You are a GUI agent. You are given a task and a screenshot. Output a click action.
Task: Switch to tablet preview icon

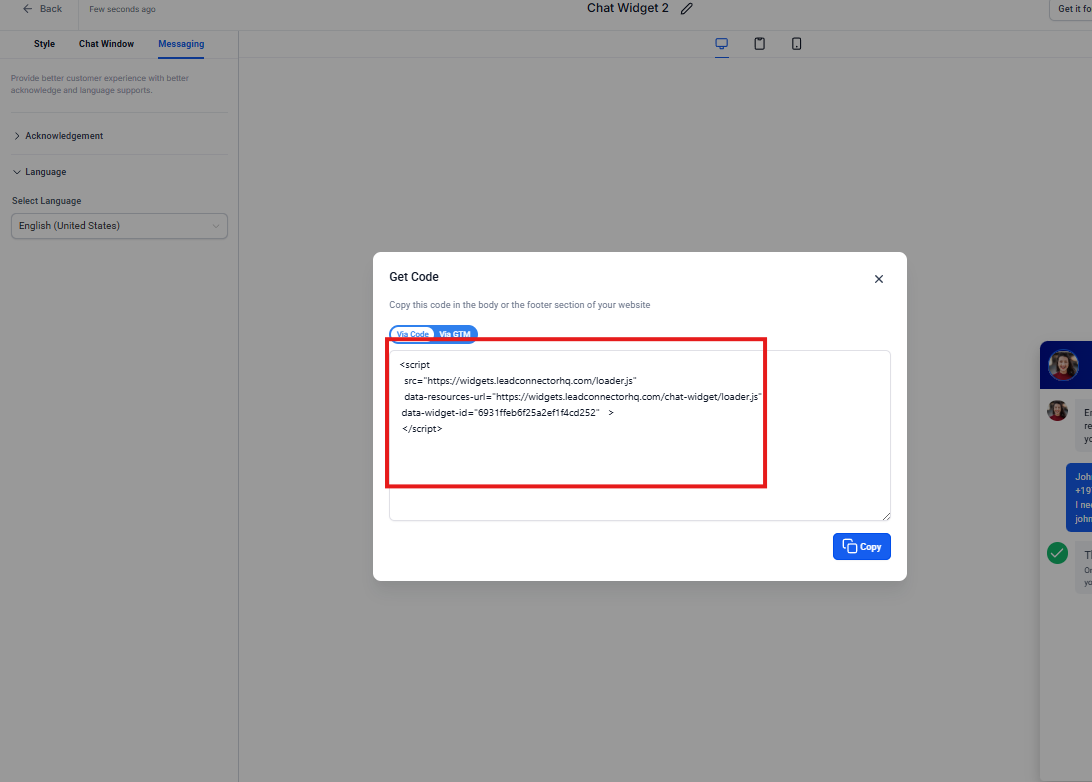click(x=759, y=44)
